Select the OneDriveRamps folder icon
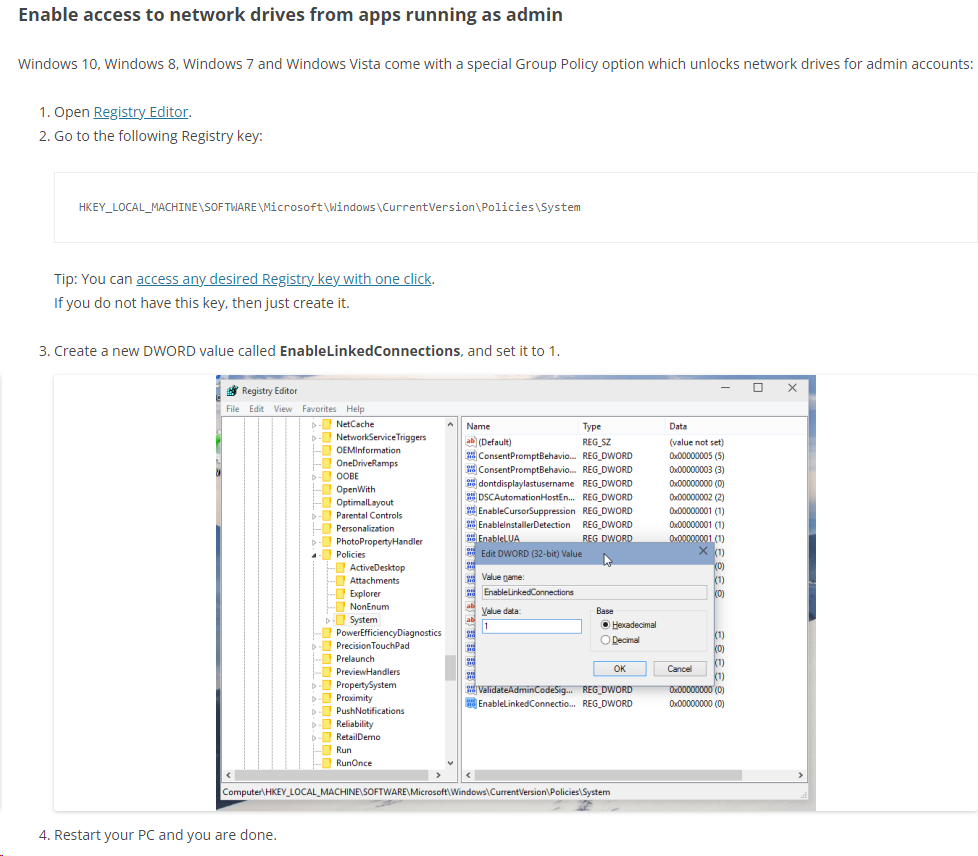The width and height of the screenshot is (978, 856). (326, 464)
